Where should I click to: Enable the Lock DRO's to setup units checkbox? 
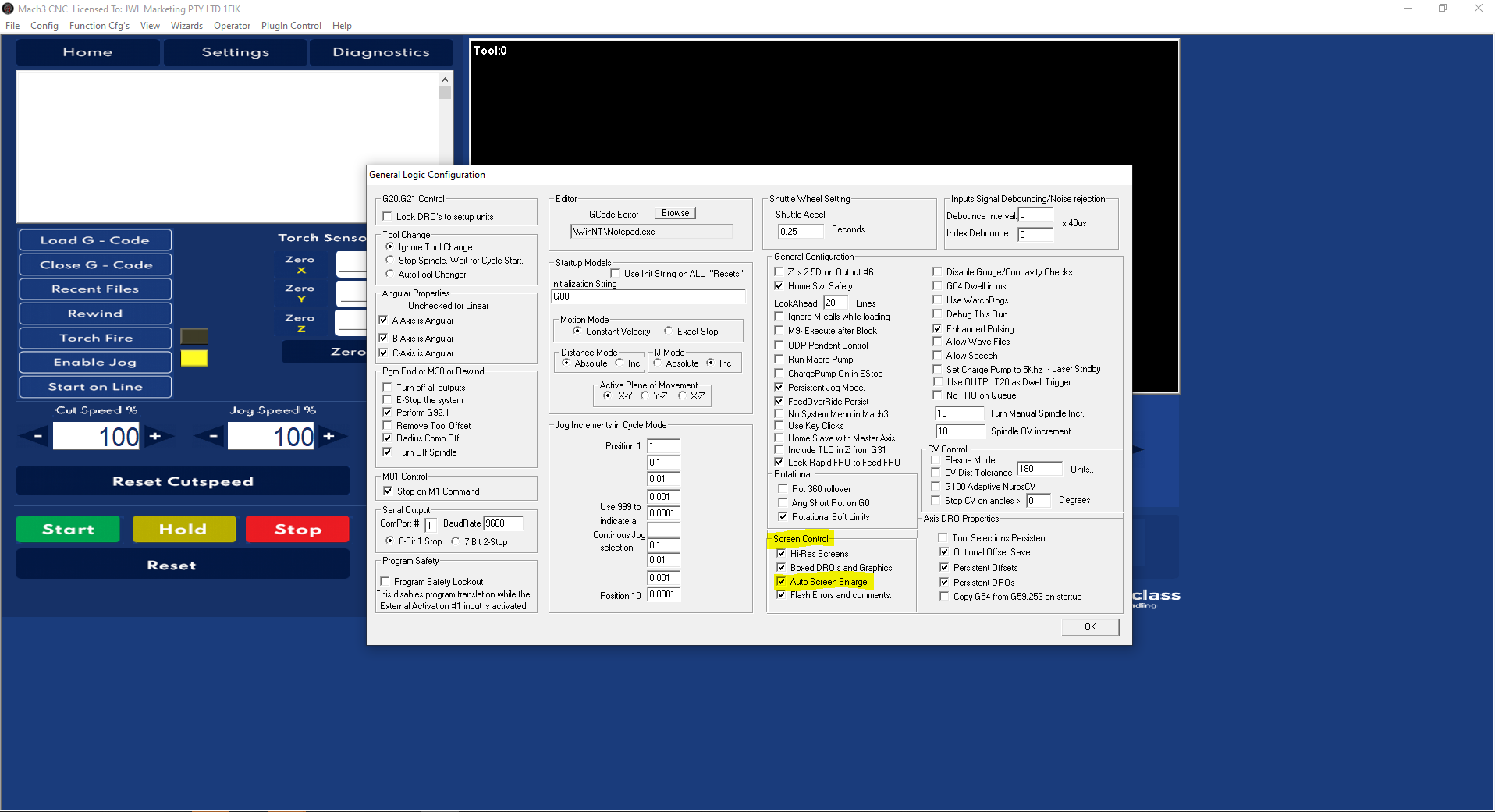[x=388, y=216]
